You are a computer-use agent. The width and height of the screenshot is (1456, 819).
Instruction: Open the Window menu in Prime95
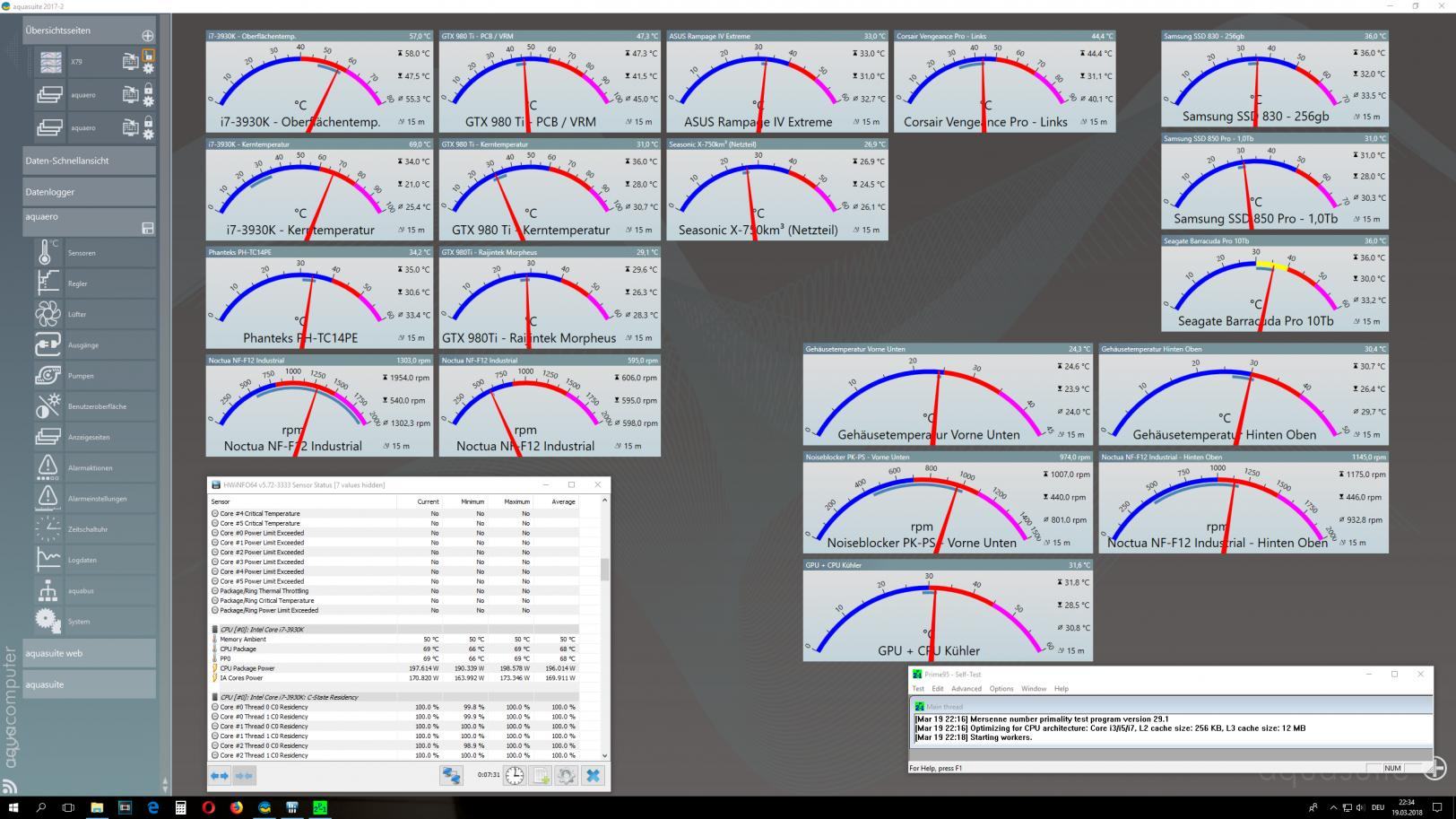point(1034,689)
